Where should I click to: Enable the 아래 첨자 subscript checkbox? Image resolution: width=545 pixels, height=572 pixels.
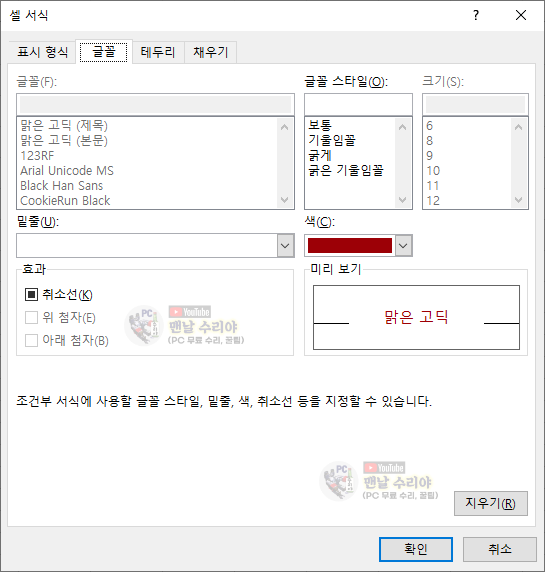31,340
